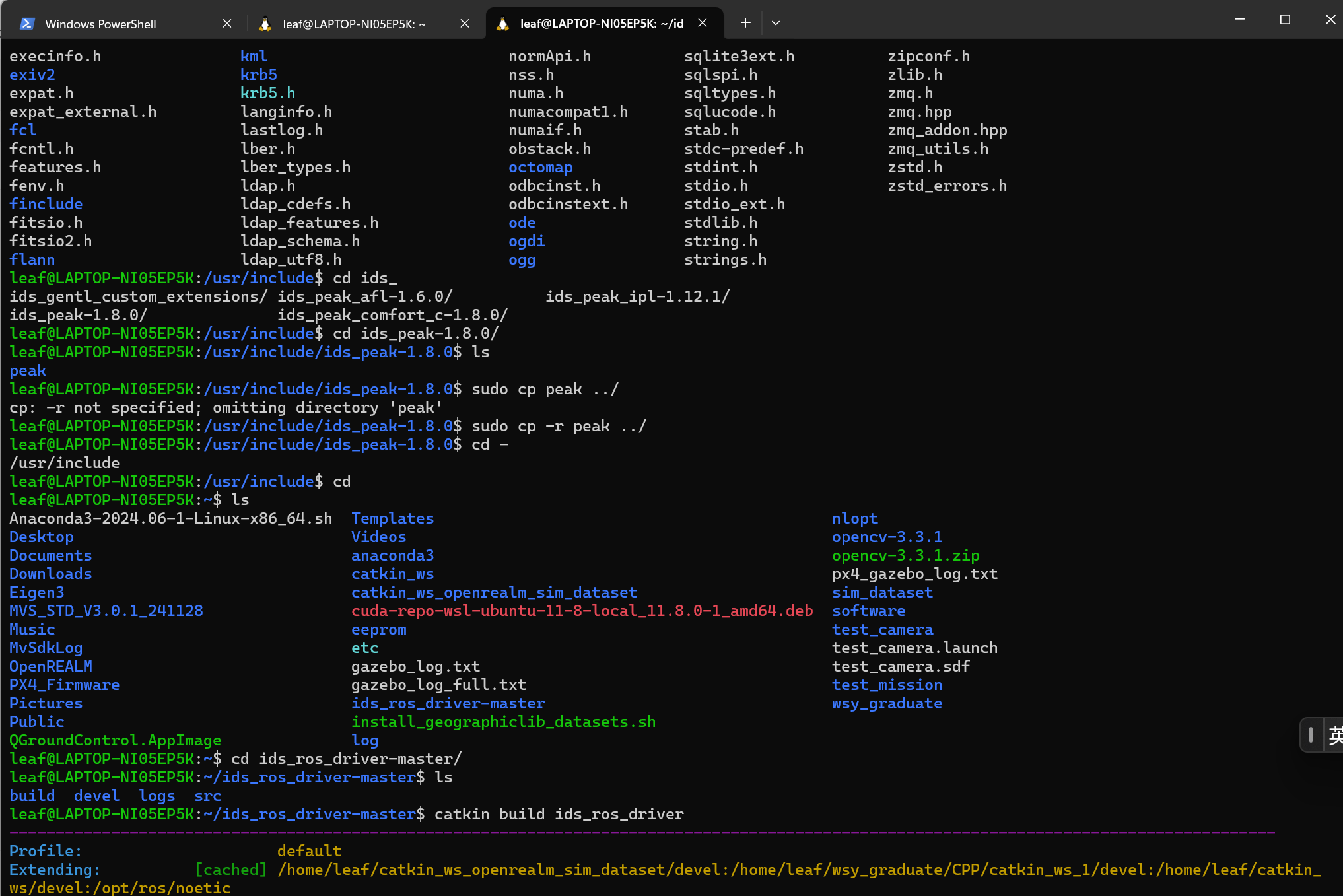Viewport: 1343px width, 896px height.
Task: Close the active ~/id tab
Action: pos(703,23)
